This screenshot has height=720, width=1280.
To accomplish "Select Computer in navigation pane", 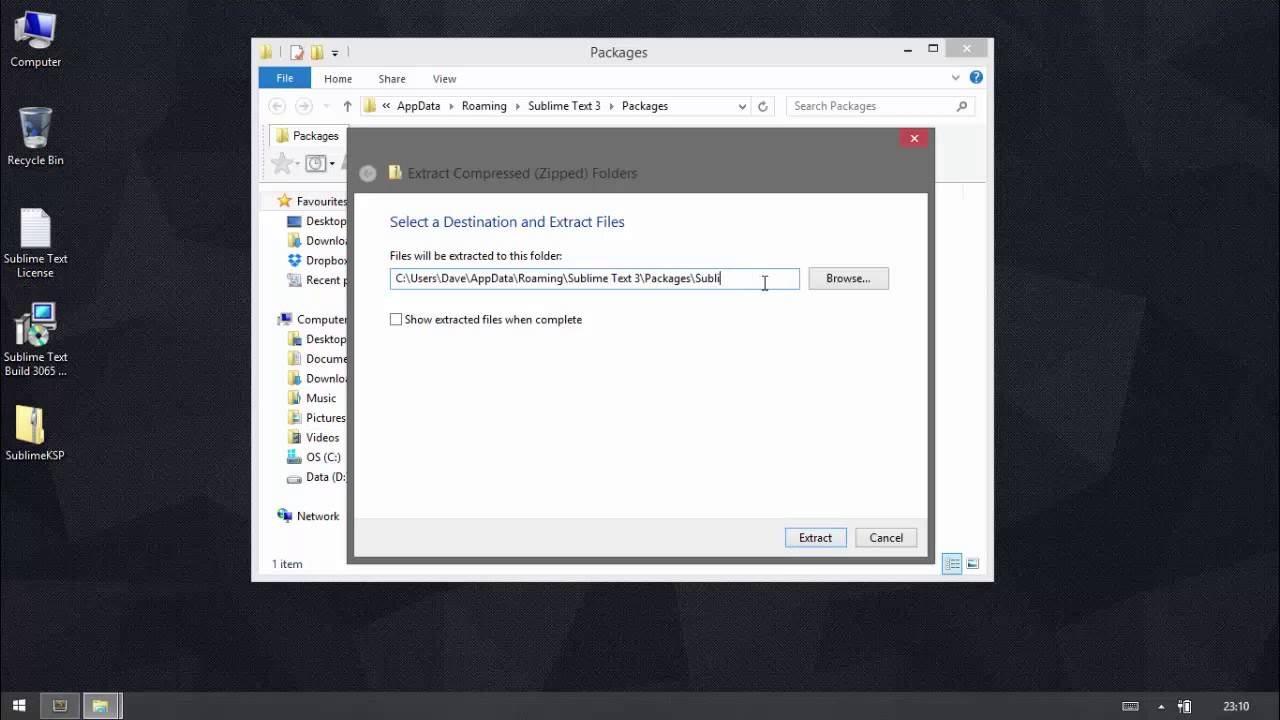I will coord(312,320).
